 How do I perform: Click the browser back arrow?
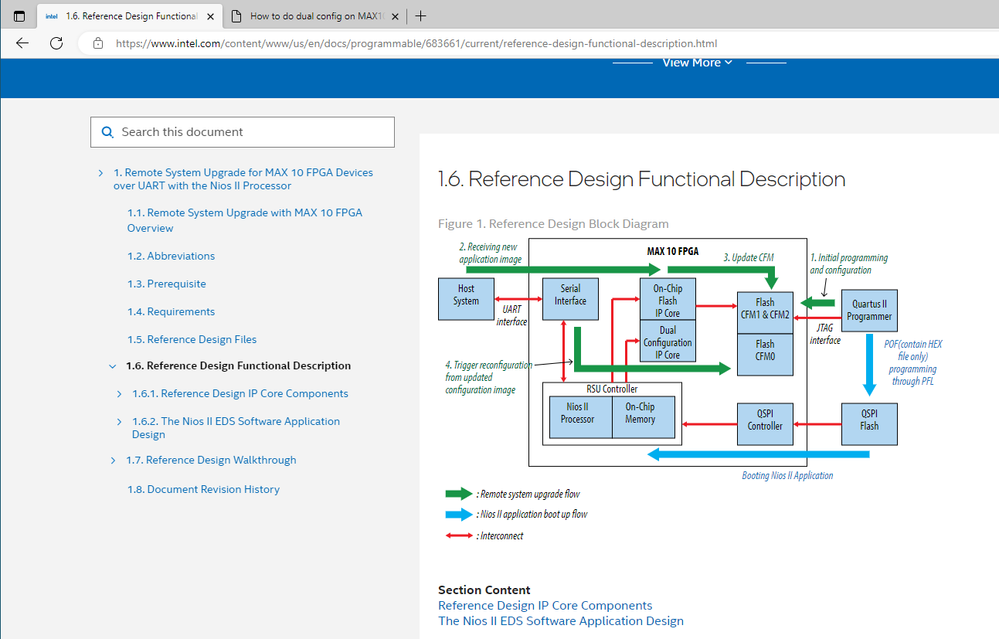tap(22, 43)
